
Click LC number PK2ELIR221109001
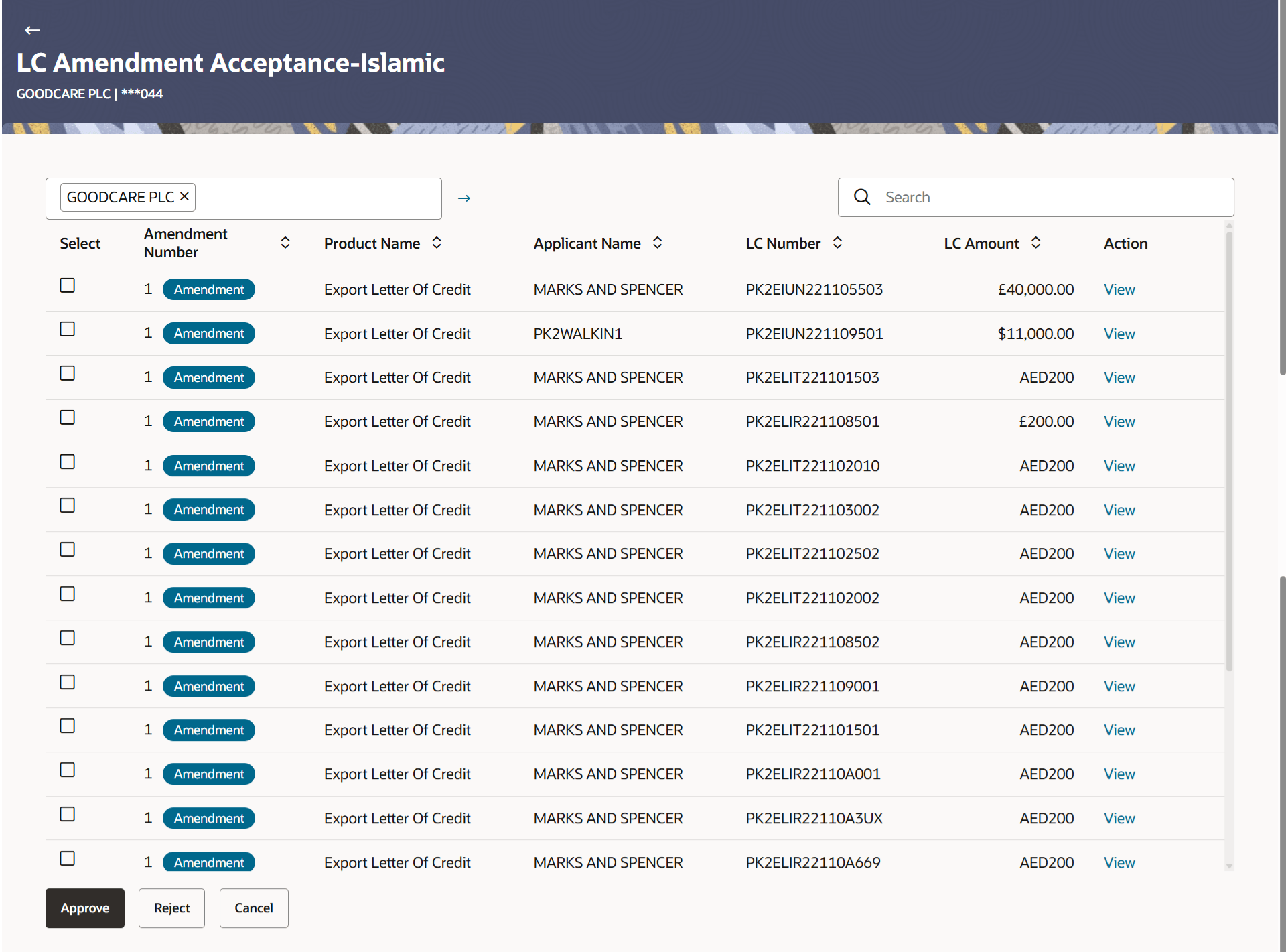(812, 686)
